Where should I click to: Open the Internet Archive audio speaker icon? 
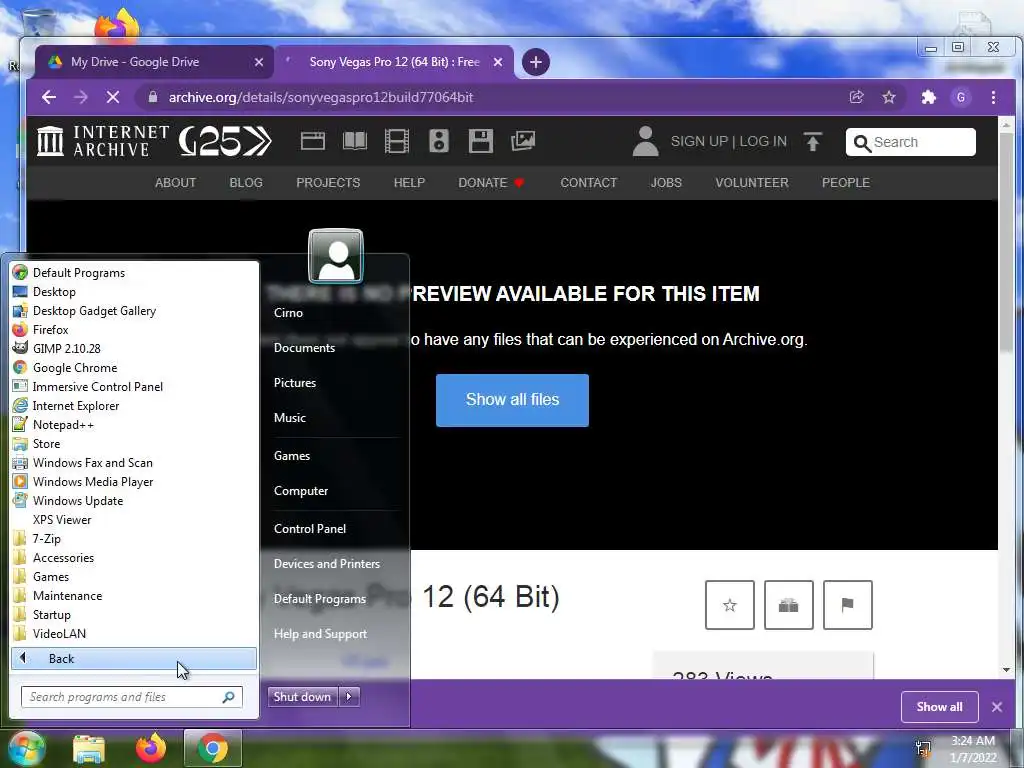click(x=439, y=141)
